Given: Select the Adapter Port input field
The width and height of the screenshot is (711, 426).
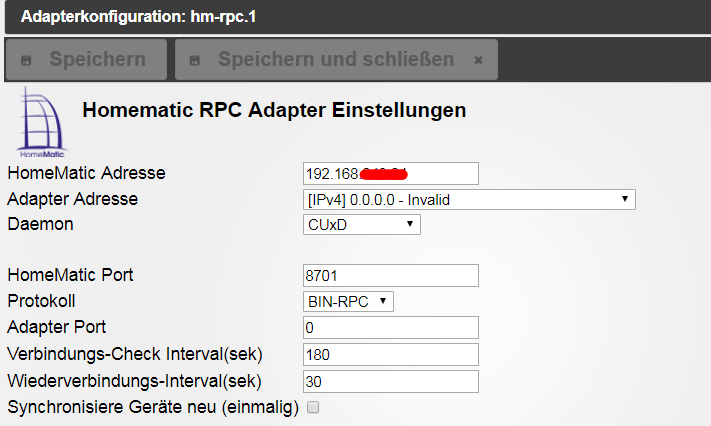Looking at the screenshot, I should click(x=390, y=328).
